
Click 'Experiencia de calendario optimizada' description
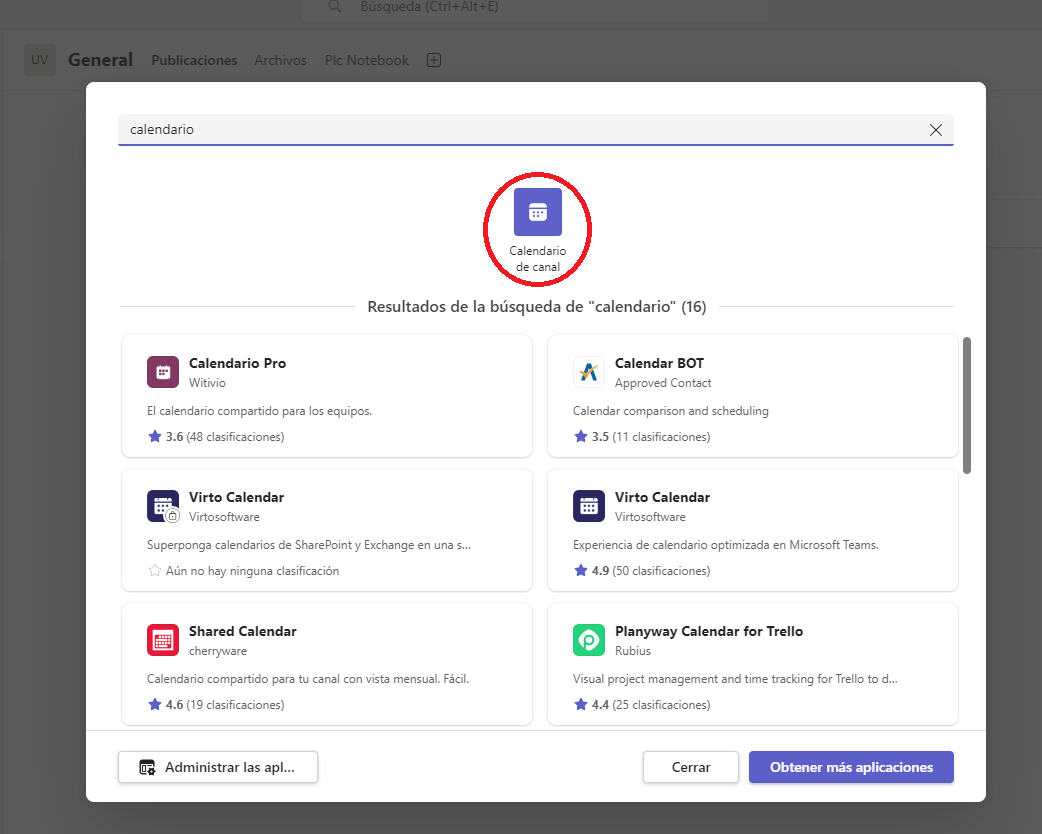(726, 545)
